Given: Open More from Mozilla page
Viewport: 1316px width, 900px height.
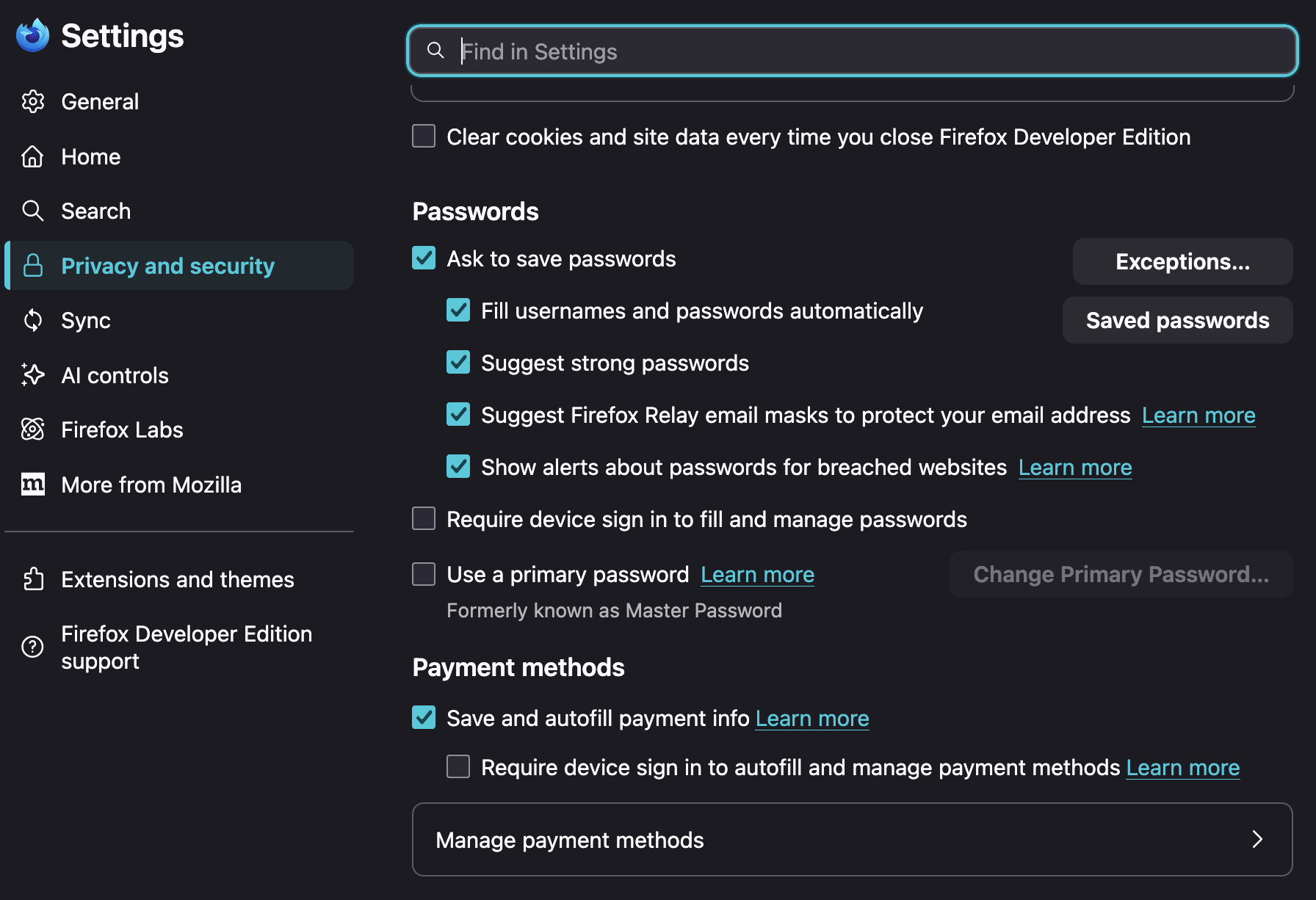Looking at the screenshot, I should tap(179, 485).
